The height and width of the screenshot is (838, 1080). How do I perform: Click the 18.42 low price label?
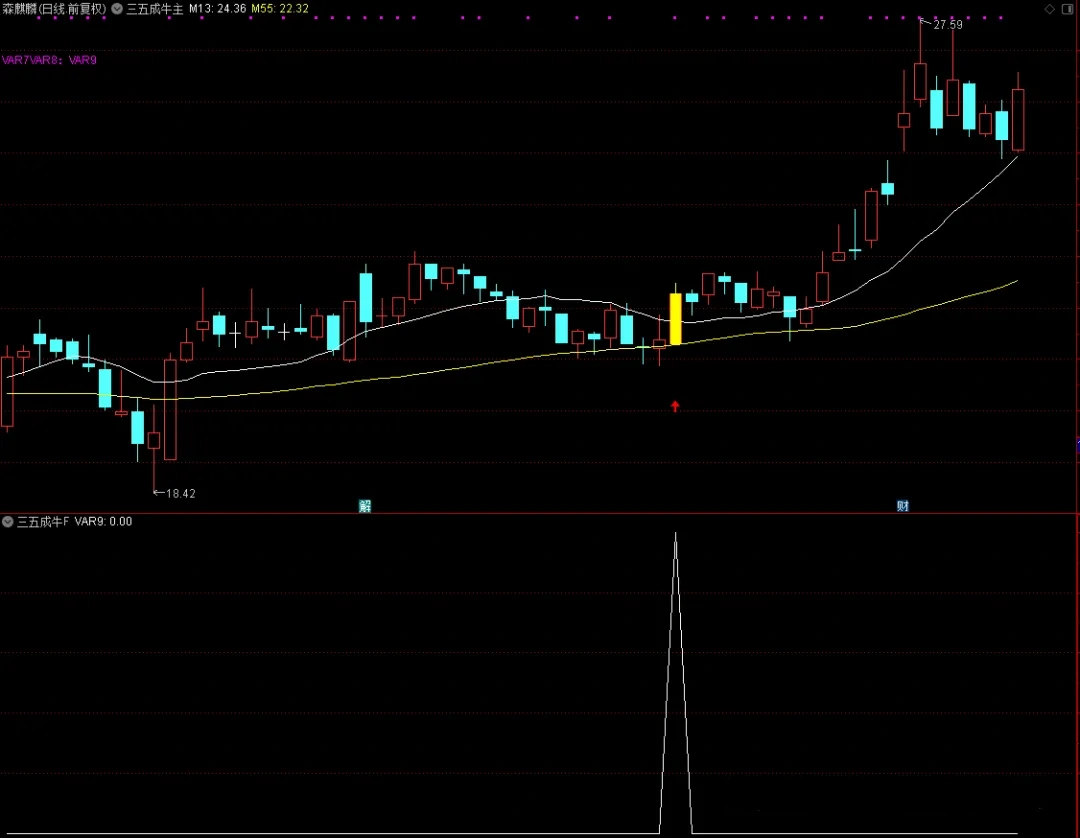[x=180, y=493]
